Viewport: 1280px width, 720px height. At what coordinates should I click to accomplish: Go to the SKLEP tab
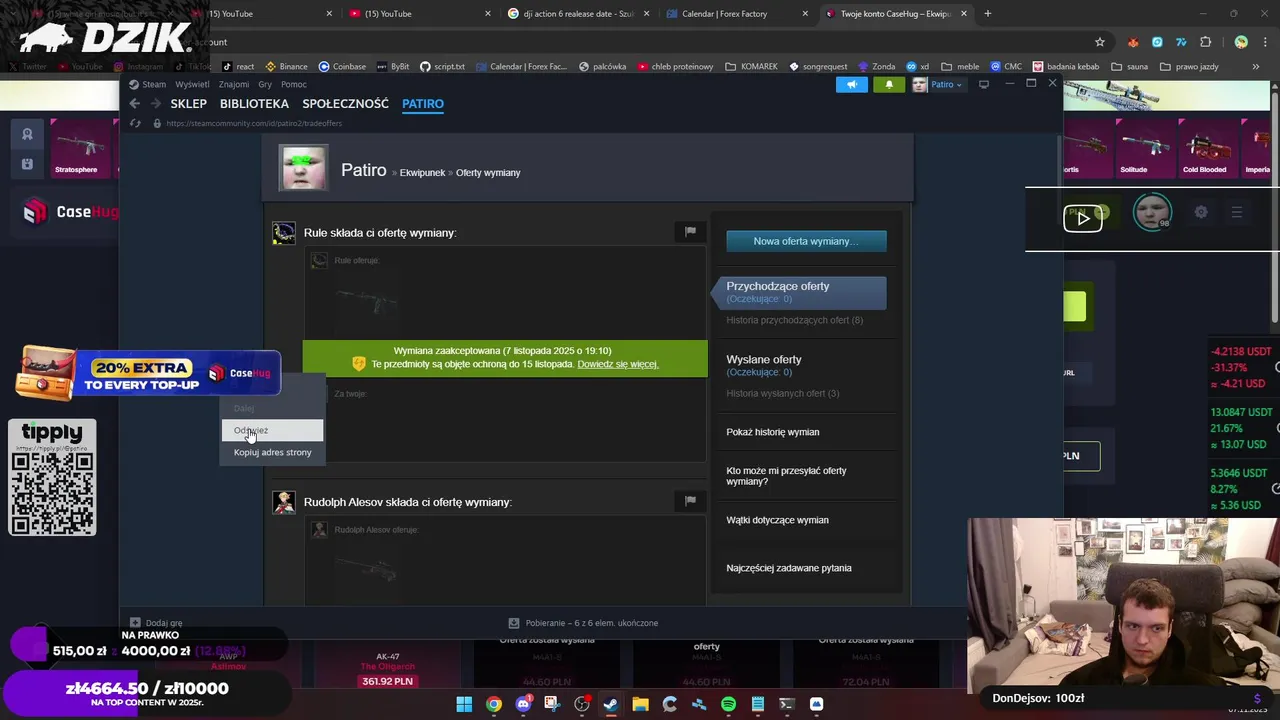(188, 104)
